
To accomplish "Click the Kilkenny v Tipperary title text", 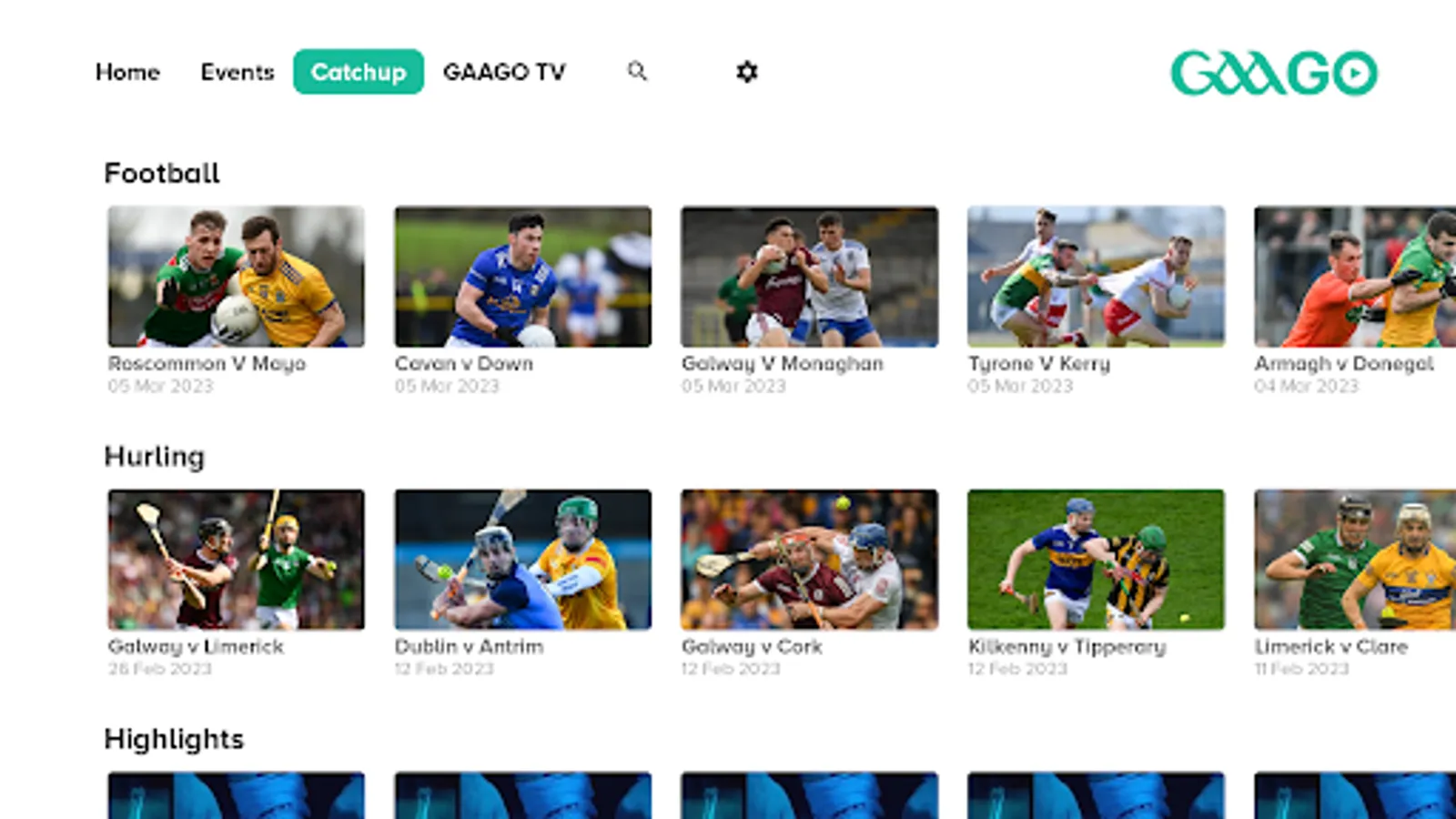I will pyautogui.click(x=1067, y=647).
